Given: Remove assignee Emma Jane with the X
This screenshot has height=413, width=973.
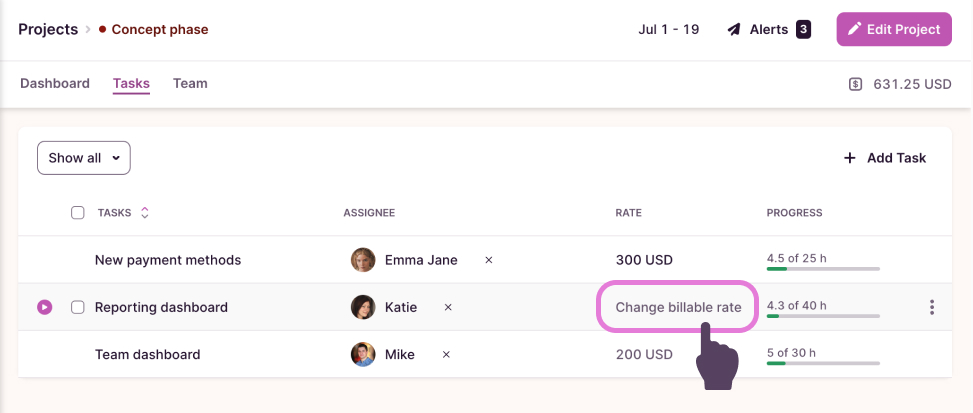Looking at the screenshot, I should coord(488,260).
